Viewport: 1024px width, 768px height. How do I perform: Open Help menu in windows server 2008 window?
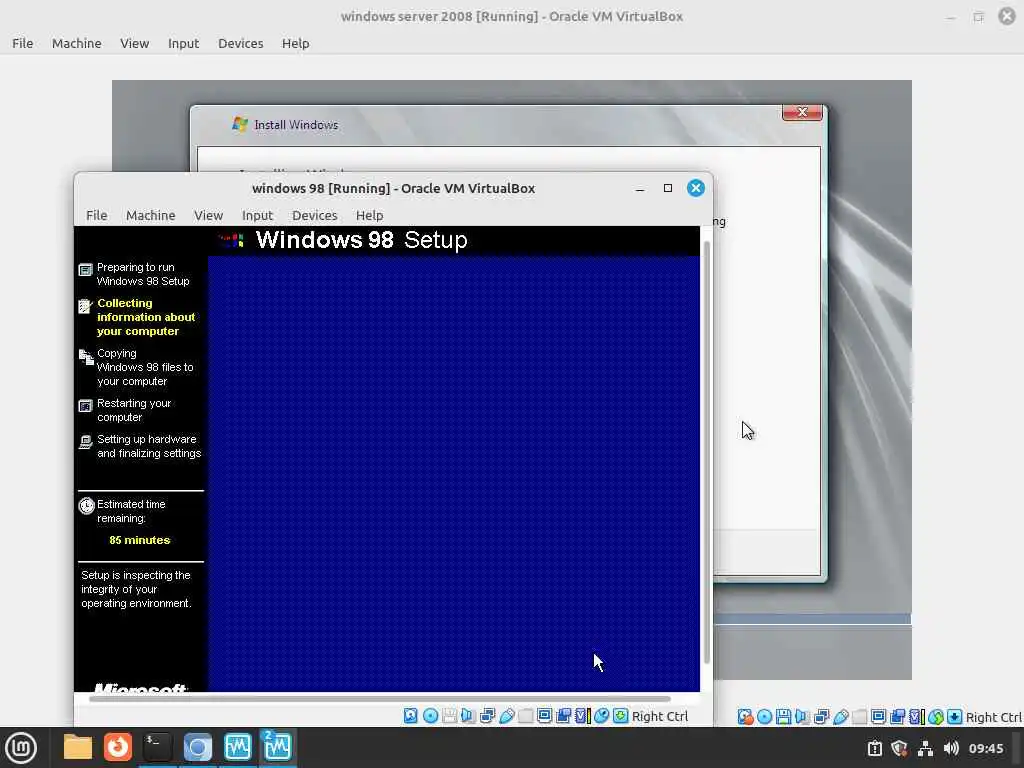(x=296, y=43)
